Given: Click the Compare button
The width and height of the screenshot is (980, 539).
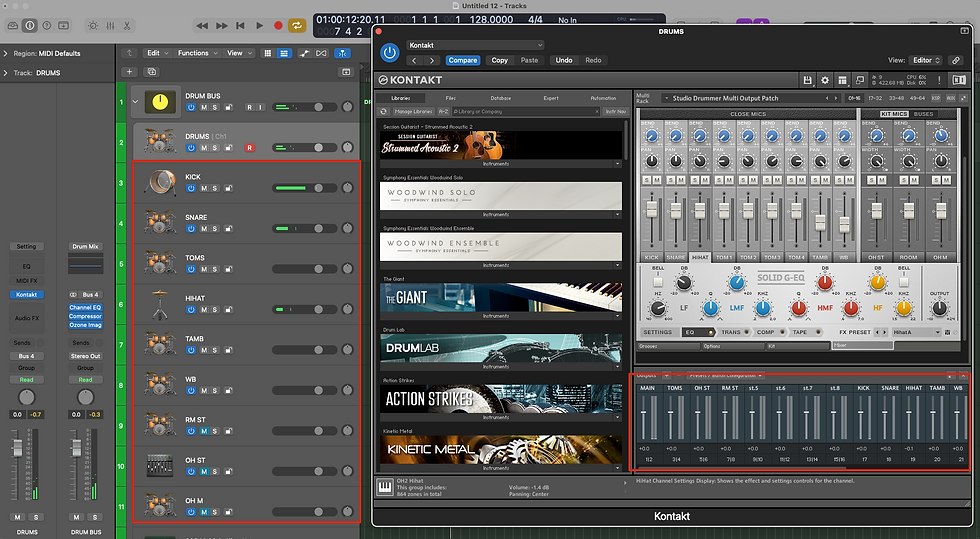Looking at the screenshot, I should 462,61.
